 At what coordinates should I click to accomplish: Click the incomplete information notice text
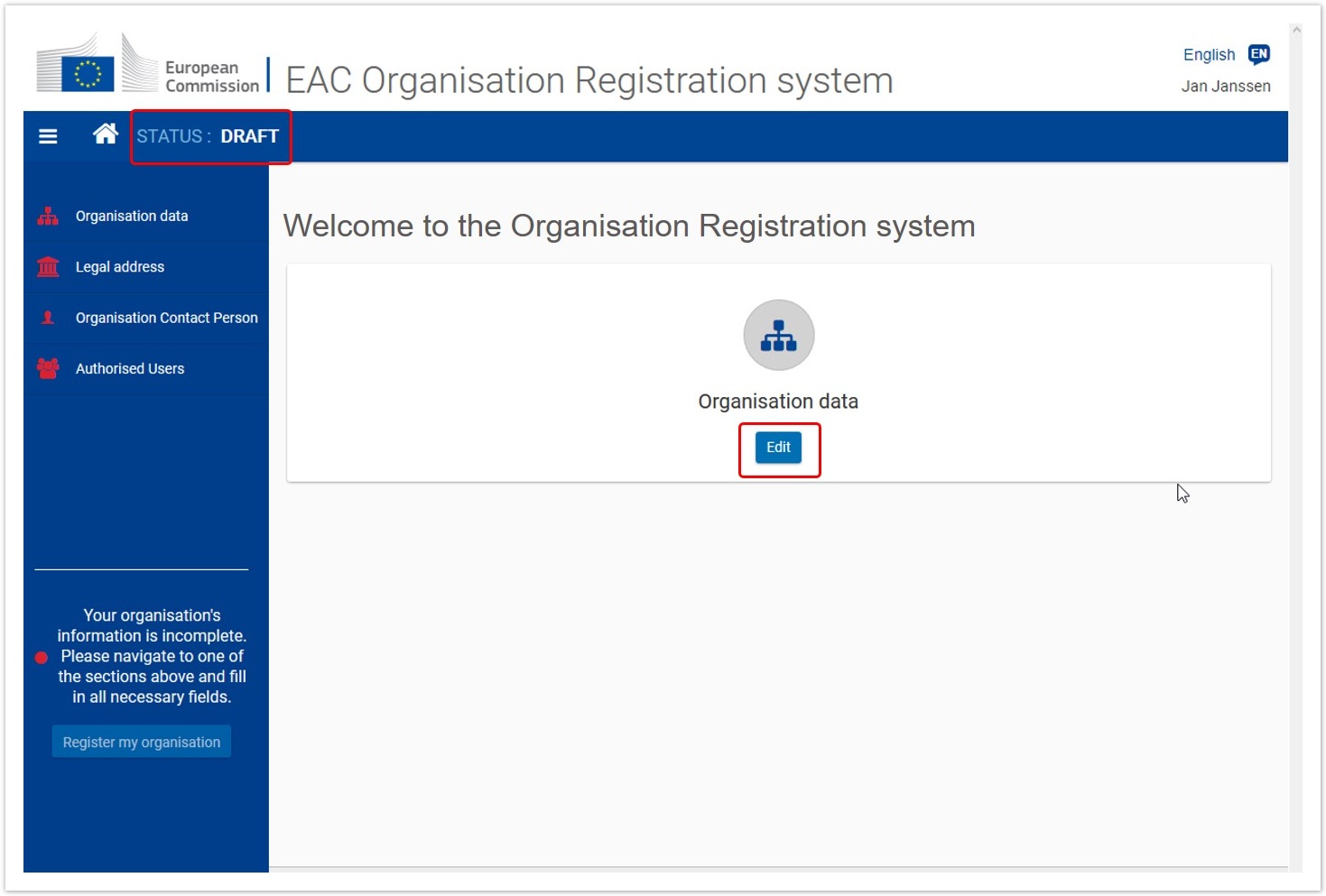pyautogui.click(x=152, y=656)
